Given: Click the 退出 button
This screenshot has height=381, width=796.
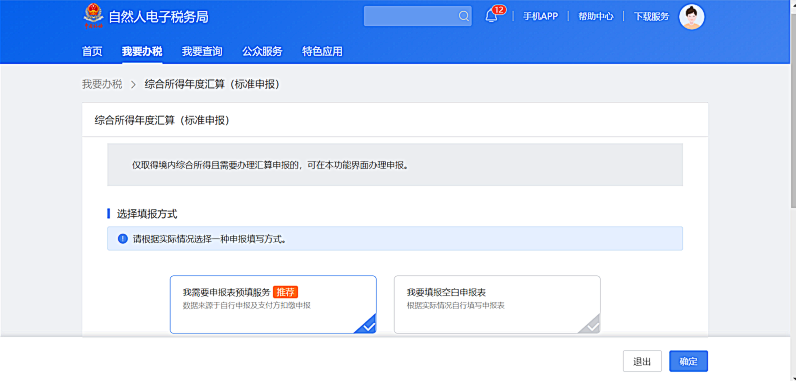Looking at the screenshot, I should coord(642,361).
